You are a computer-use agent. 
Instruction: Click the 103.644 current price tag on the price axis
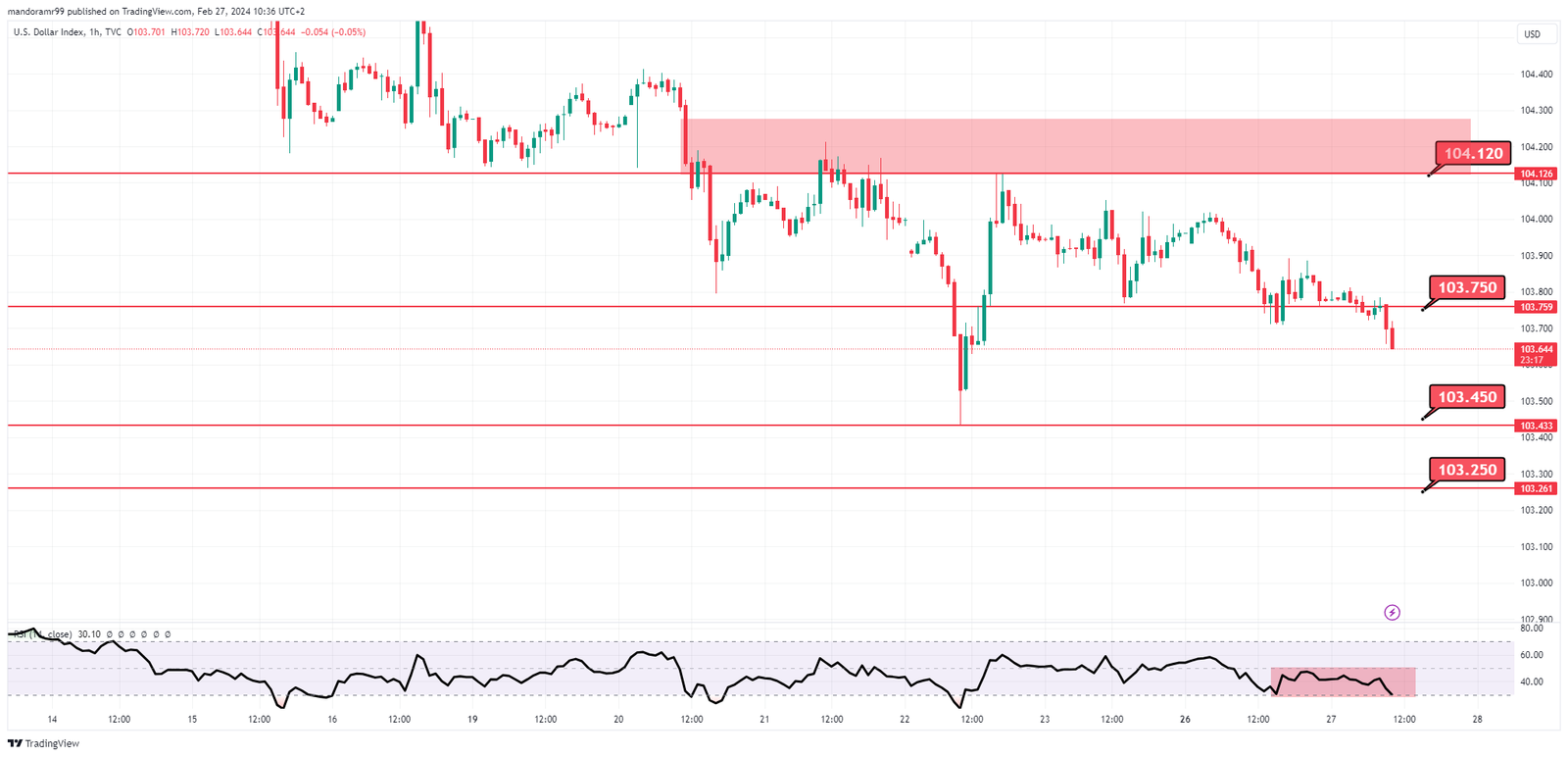tap(1536, 354)
